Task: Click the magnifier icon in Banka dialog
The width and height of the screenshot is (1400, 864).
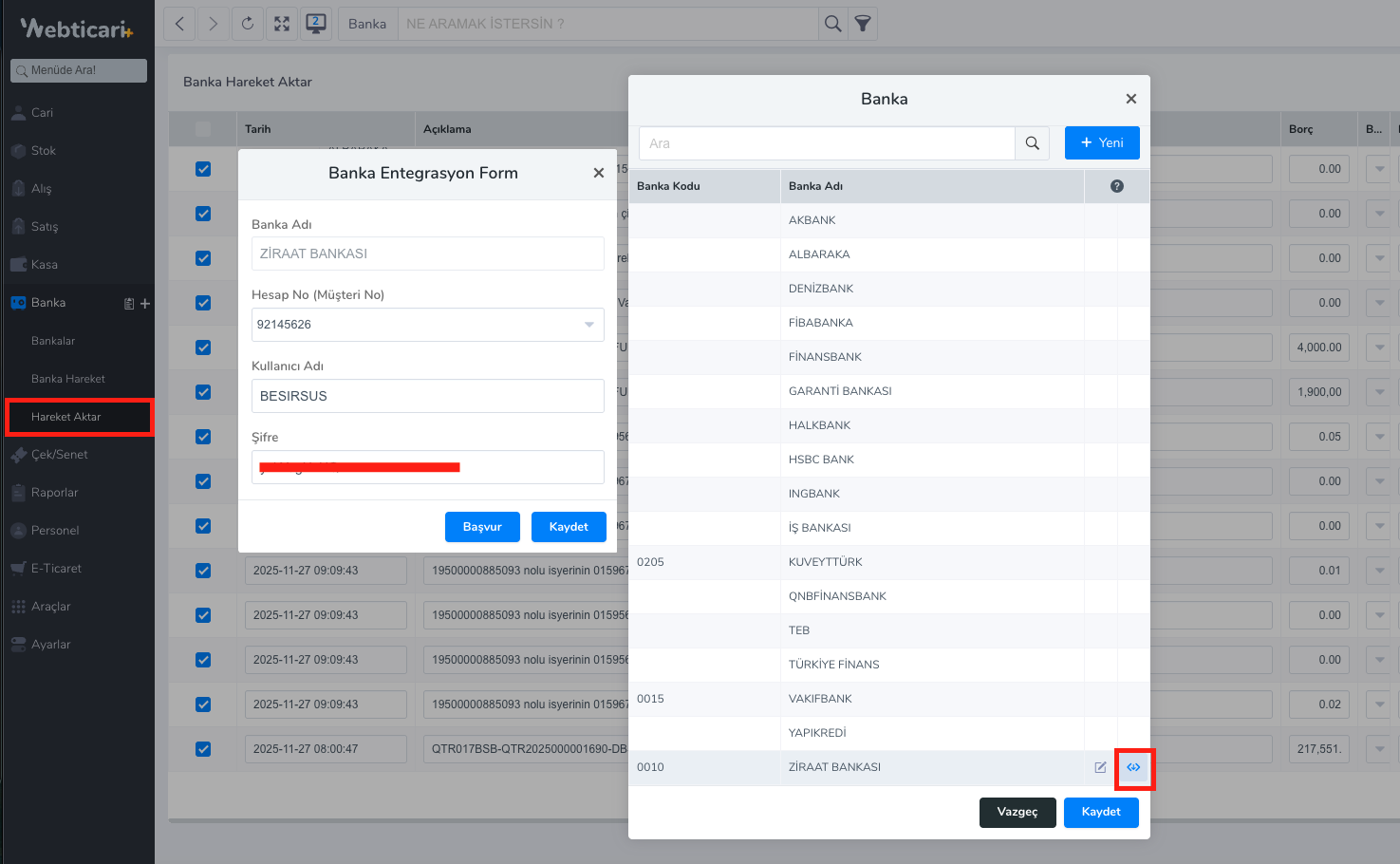Action: (1032, 143)
